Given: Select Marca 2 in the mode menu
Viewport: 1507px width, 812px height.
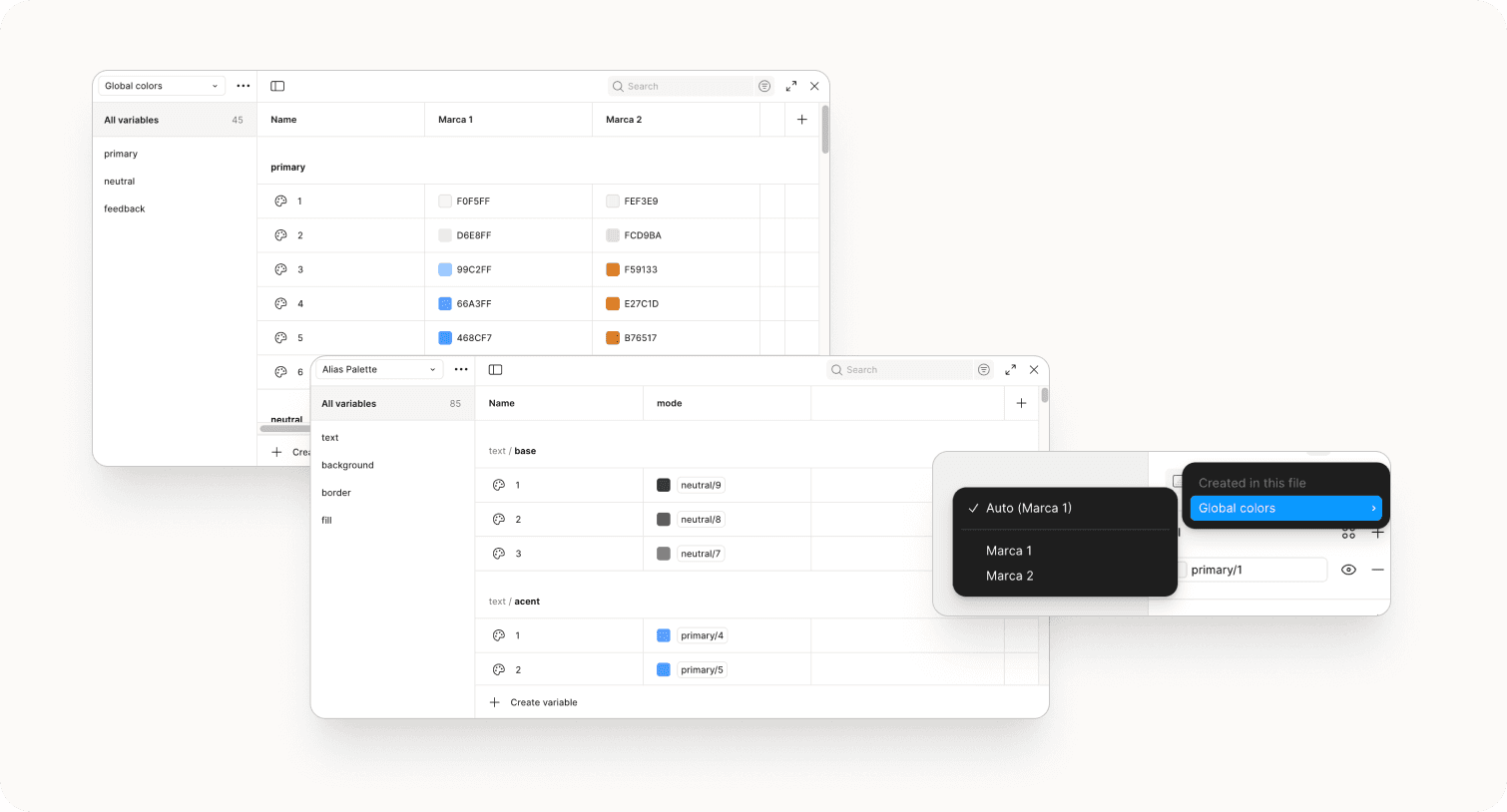Looking at the screenshot, I should pos(1065,576).
